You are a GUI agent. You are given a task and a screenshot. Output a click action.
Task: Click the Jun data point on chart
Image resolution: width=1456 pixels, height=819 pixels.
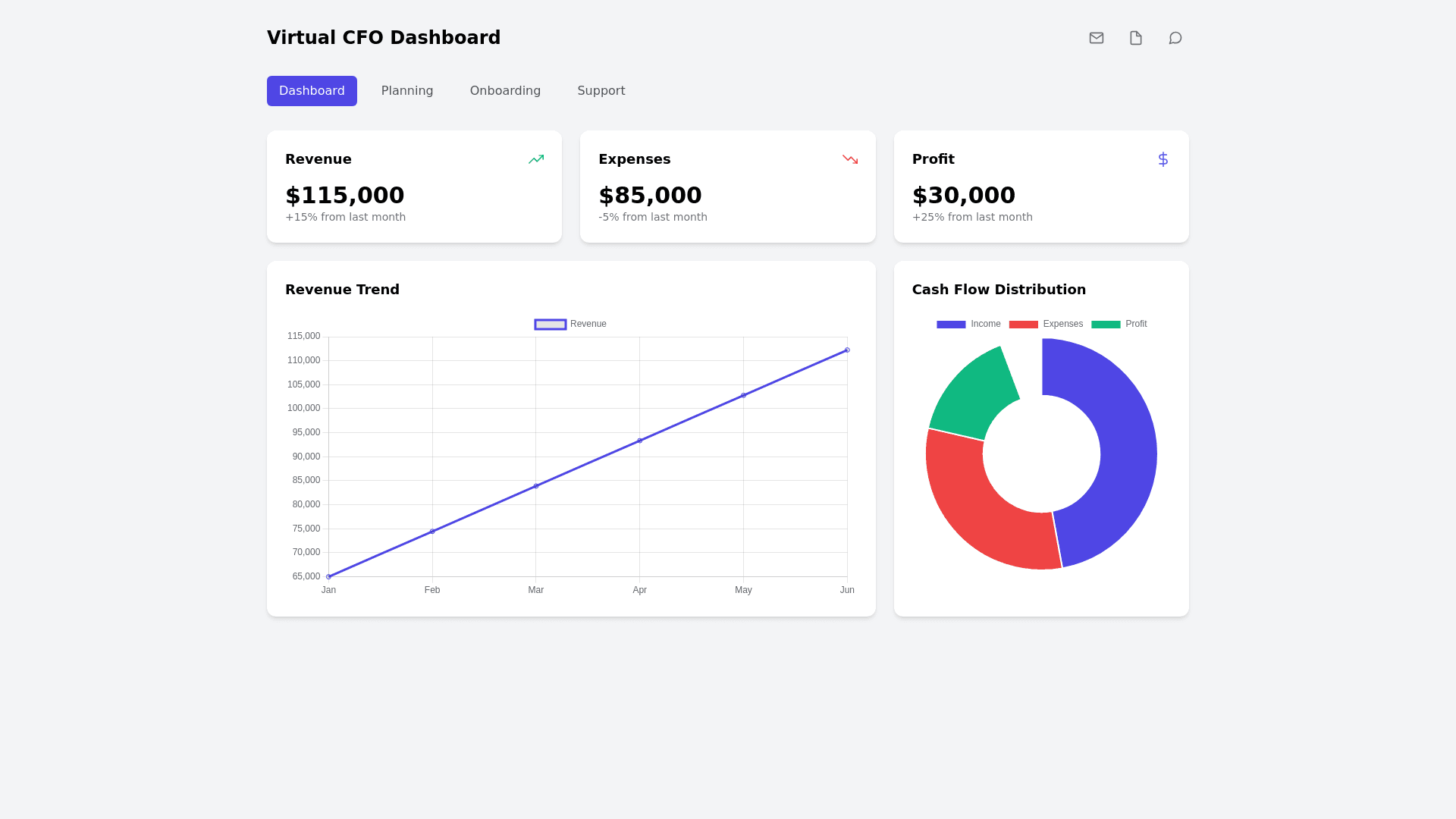pyautogui.click(x=847, y=350)
